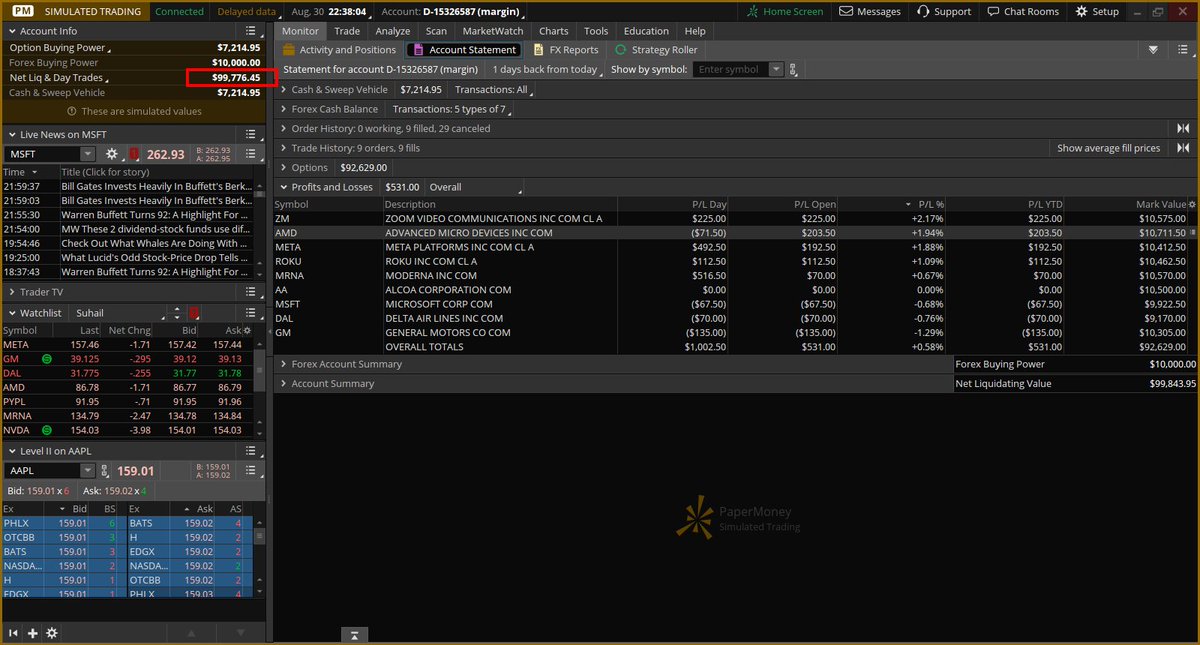Collapse the Watchlist gadget
Image resolution: width=1200 pixels, height=645 pixels.
pyautogui.click(x=12, y=313)
